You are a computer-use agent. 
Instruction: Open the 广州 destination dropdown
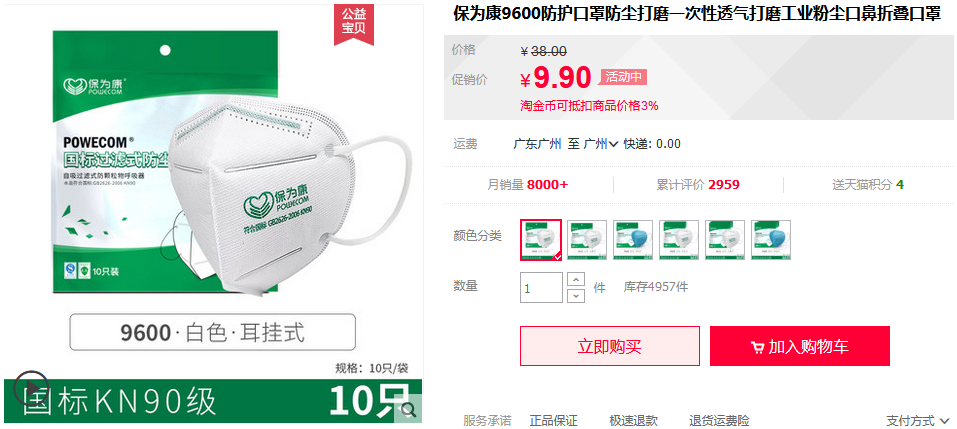tap(601, 144)
